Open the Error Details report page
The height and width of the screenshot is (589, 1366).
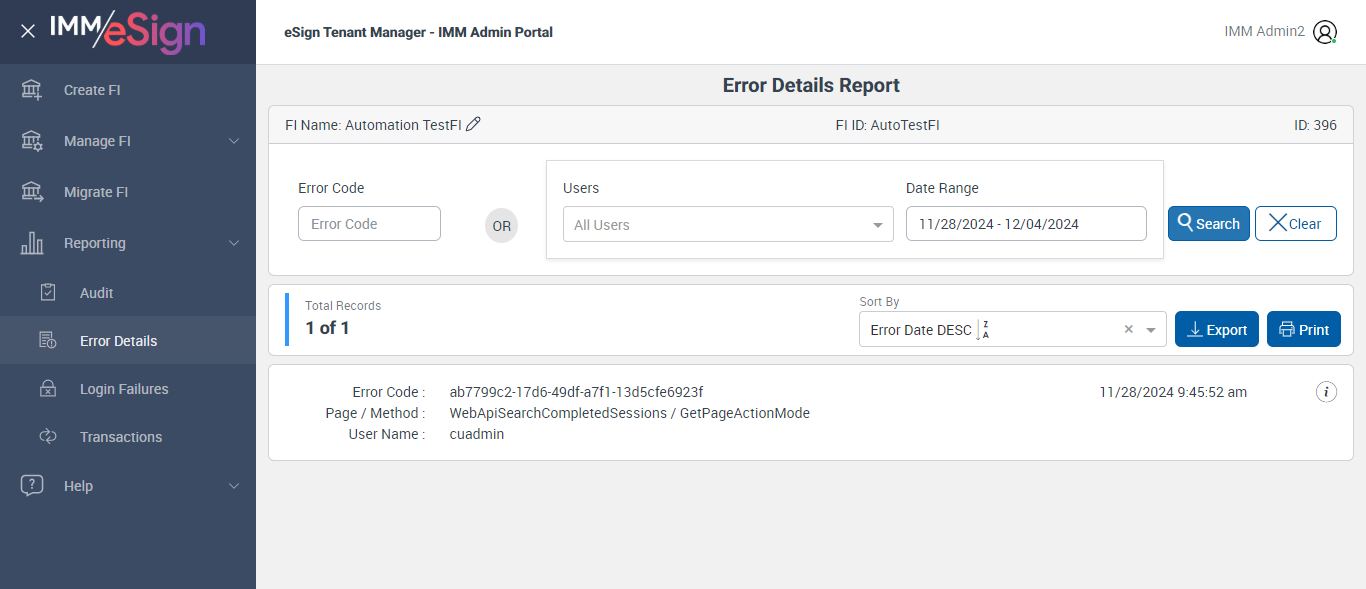point(118,341)
